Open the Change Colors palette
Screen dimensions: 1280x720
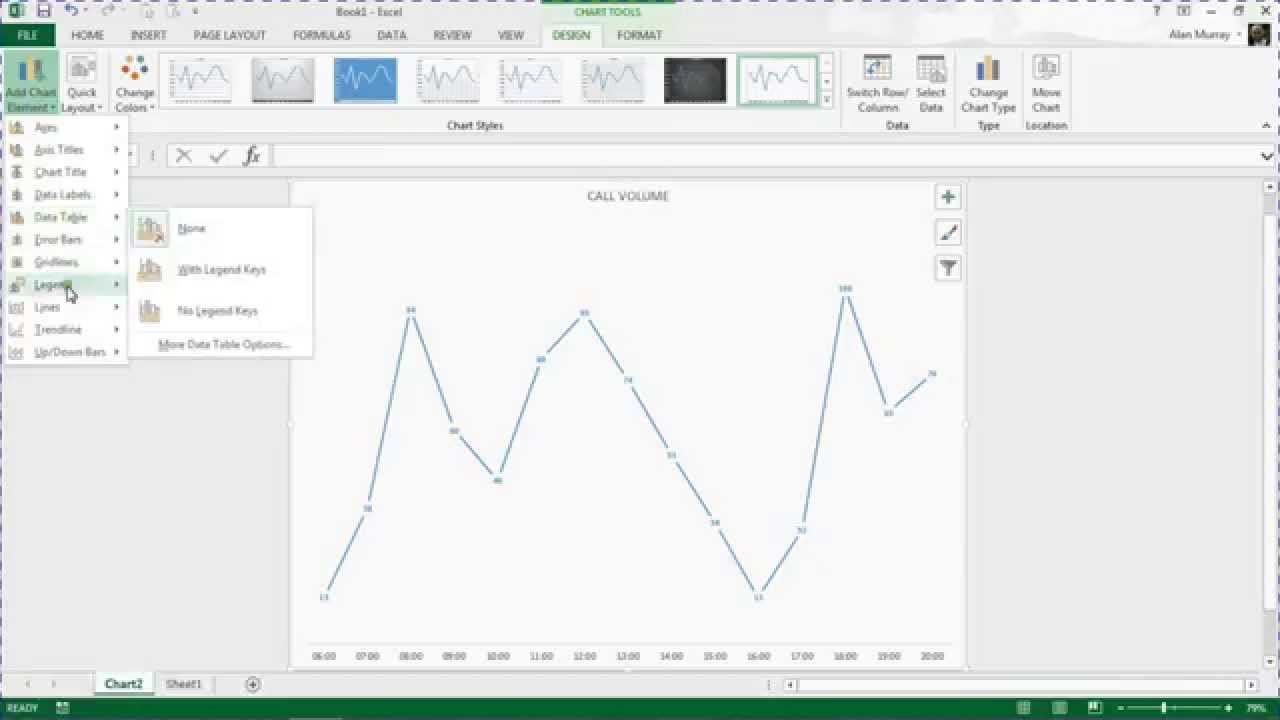134,84
